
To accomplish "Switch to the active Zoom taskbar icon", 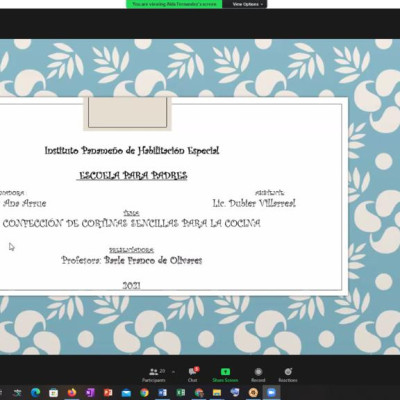I will 272,393.
